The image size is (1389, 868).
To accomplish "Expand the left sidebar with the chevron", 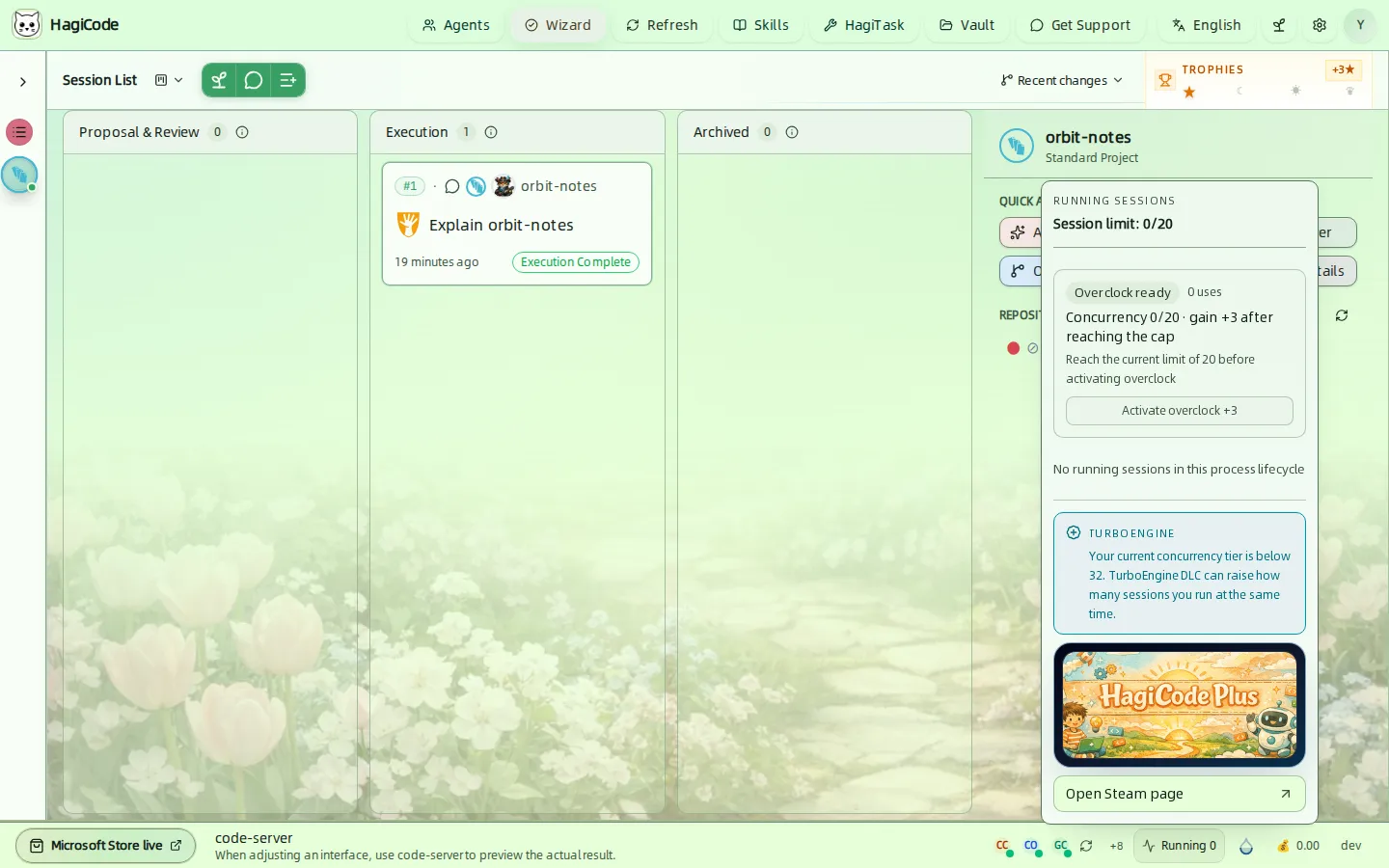I will [x=23, y=82].
